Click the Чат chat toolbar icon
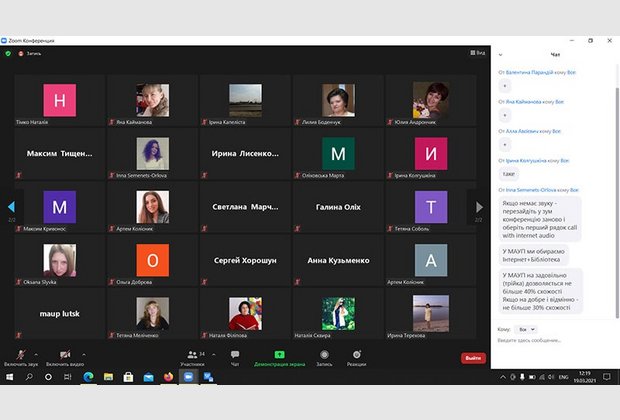 [x=235, y=357]
